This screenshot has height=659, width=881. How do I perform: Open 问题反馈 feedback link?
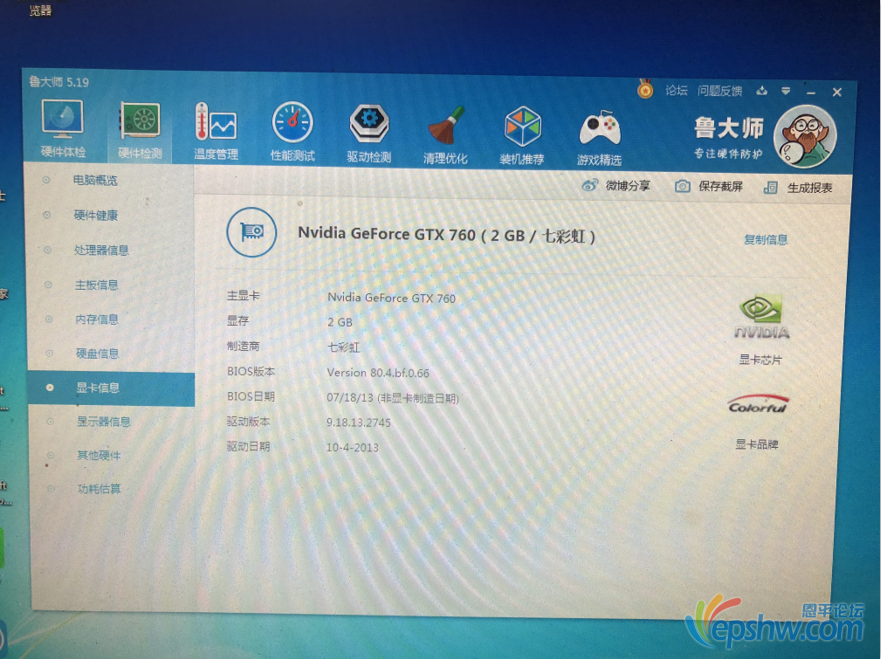click(x=720, y=90)
